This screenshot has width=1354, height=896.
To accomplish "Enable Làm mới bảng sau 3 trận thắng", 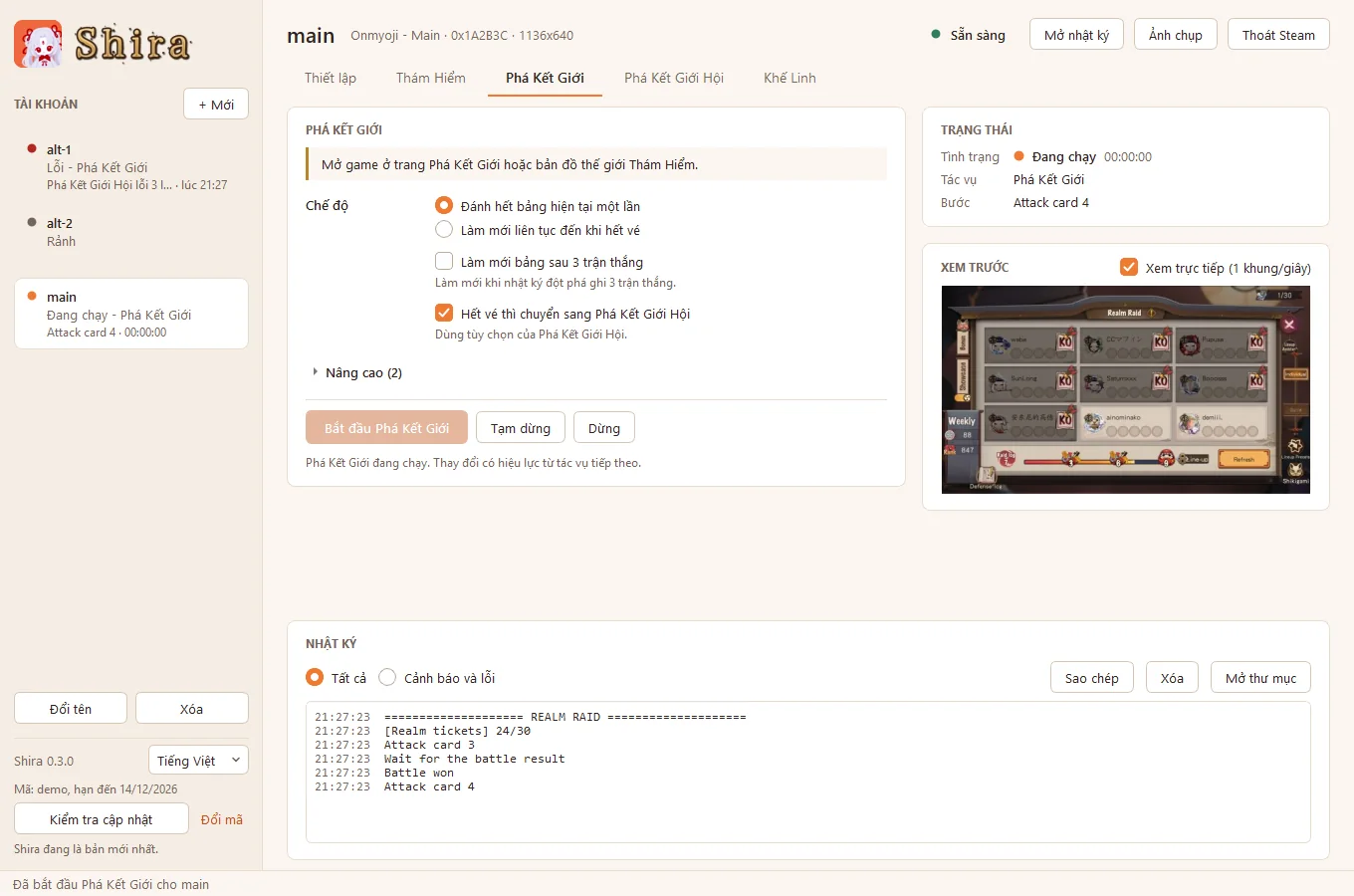I will point(540,262).
